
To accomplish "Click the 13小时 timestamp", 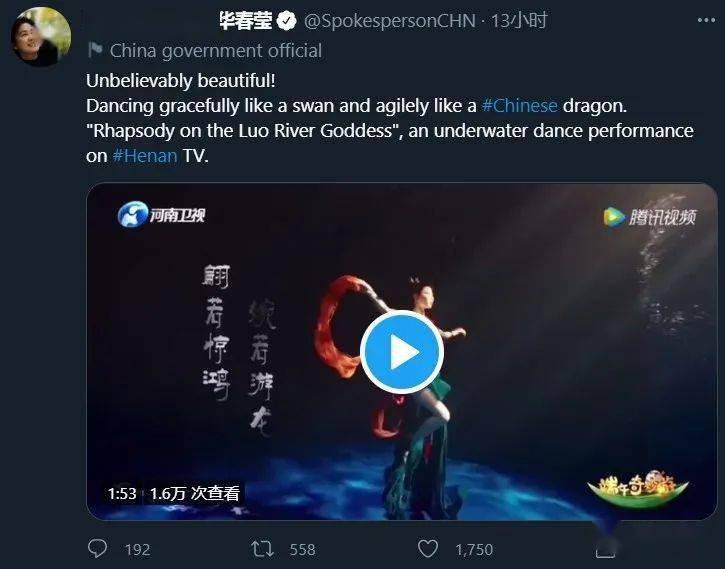I will click(x=519, y=20).
